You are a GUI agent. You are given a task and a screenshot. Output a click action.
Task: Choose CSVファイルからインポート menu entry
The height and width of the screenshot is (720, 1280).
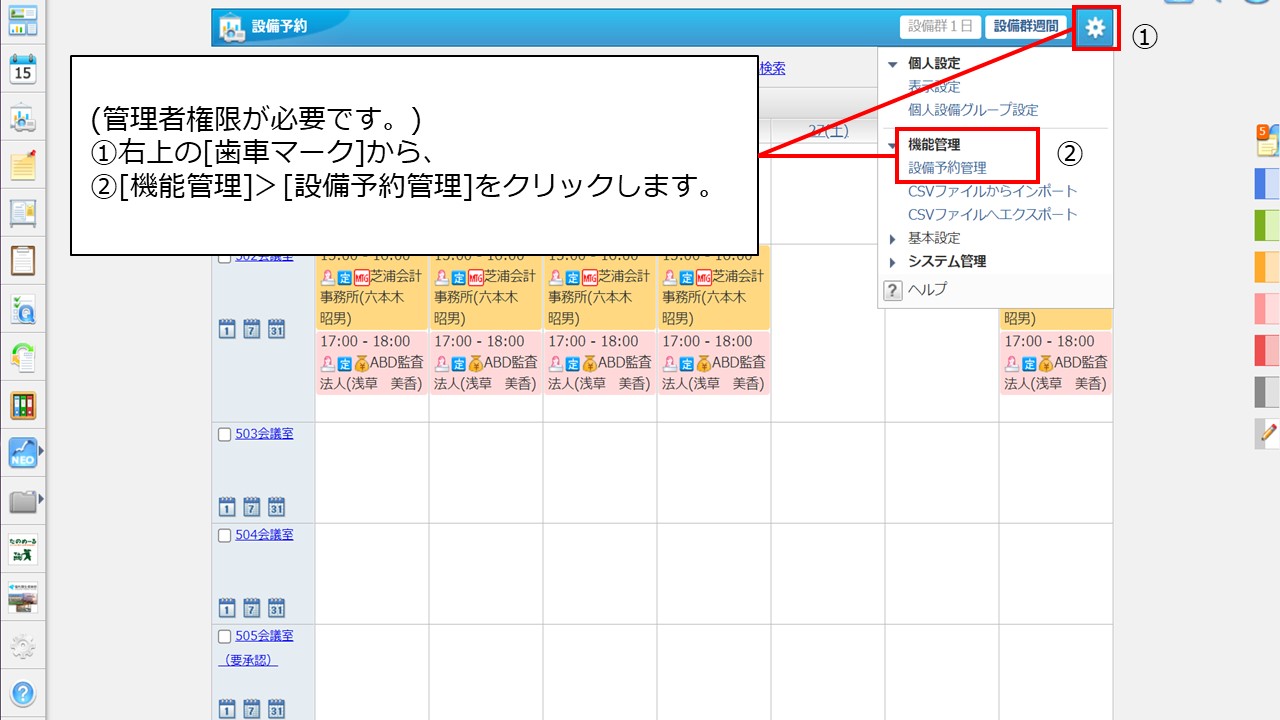point(992,191)
